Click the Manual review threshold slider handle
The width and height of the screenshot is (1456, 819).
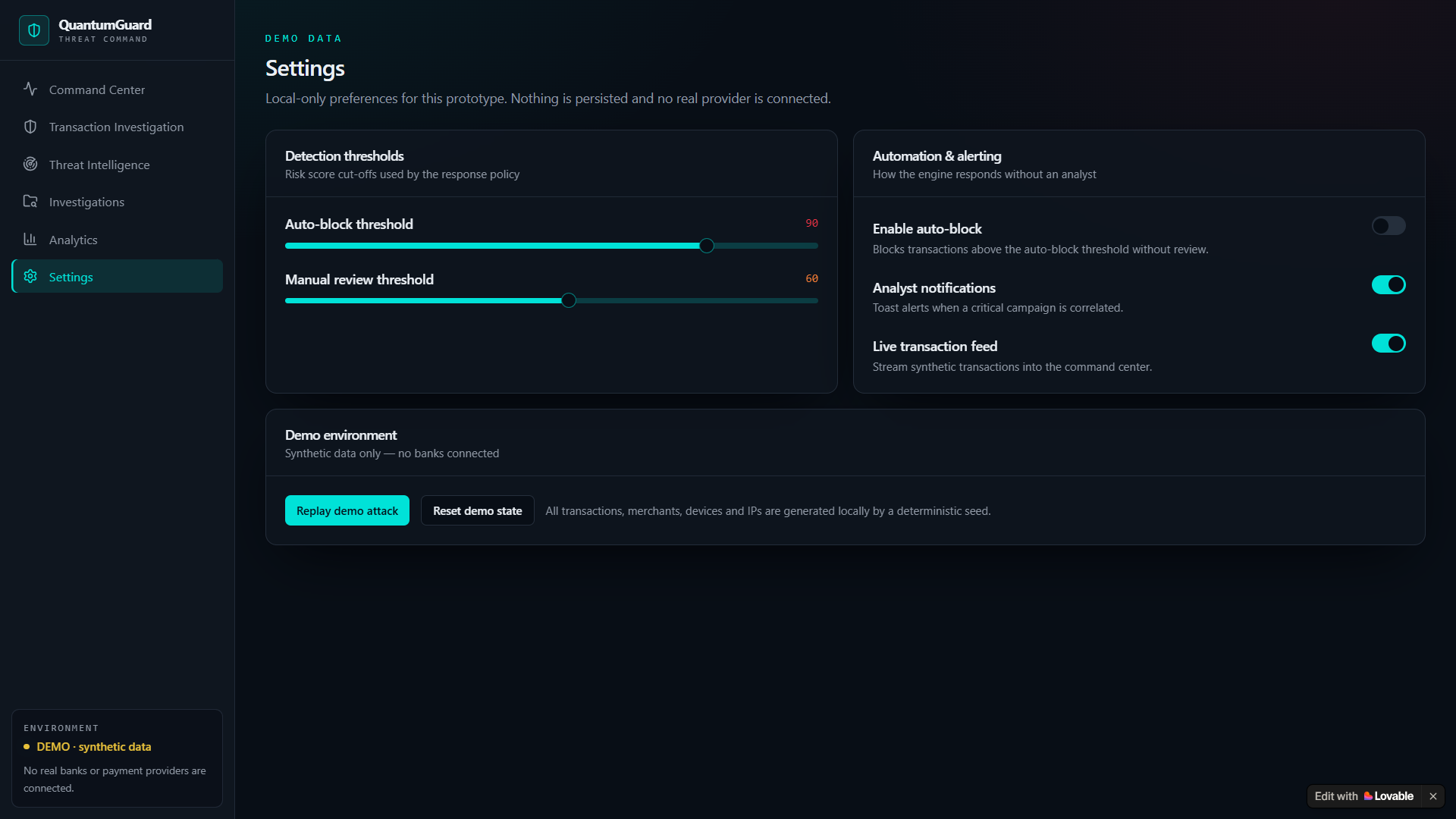click(569, 300)
